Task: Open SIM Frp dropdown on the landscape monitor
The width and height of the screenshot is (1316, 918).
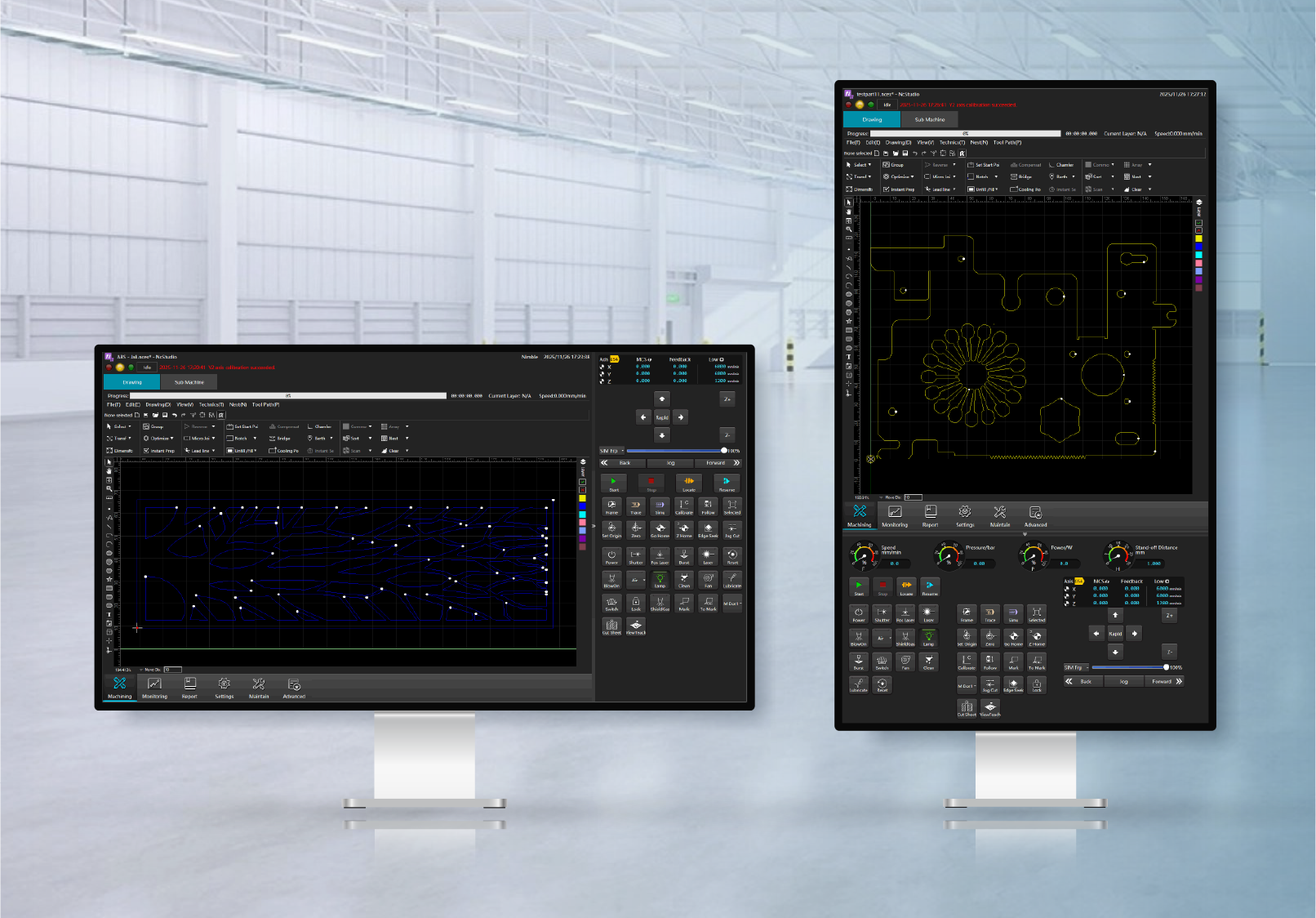Action: pos(612,451)
